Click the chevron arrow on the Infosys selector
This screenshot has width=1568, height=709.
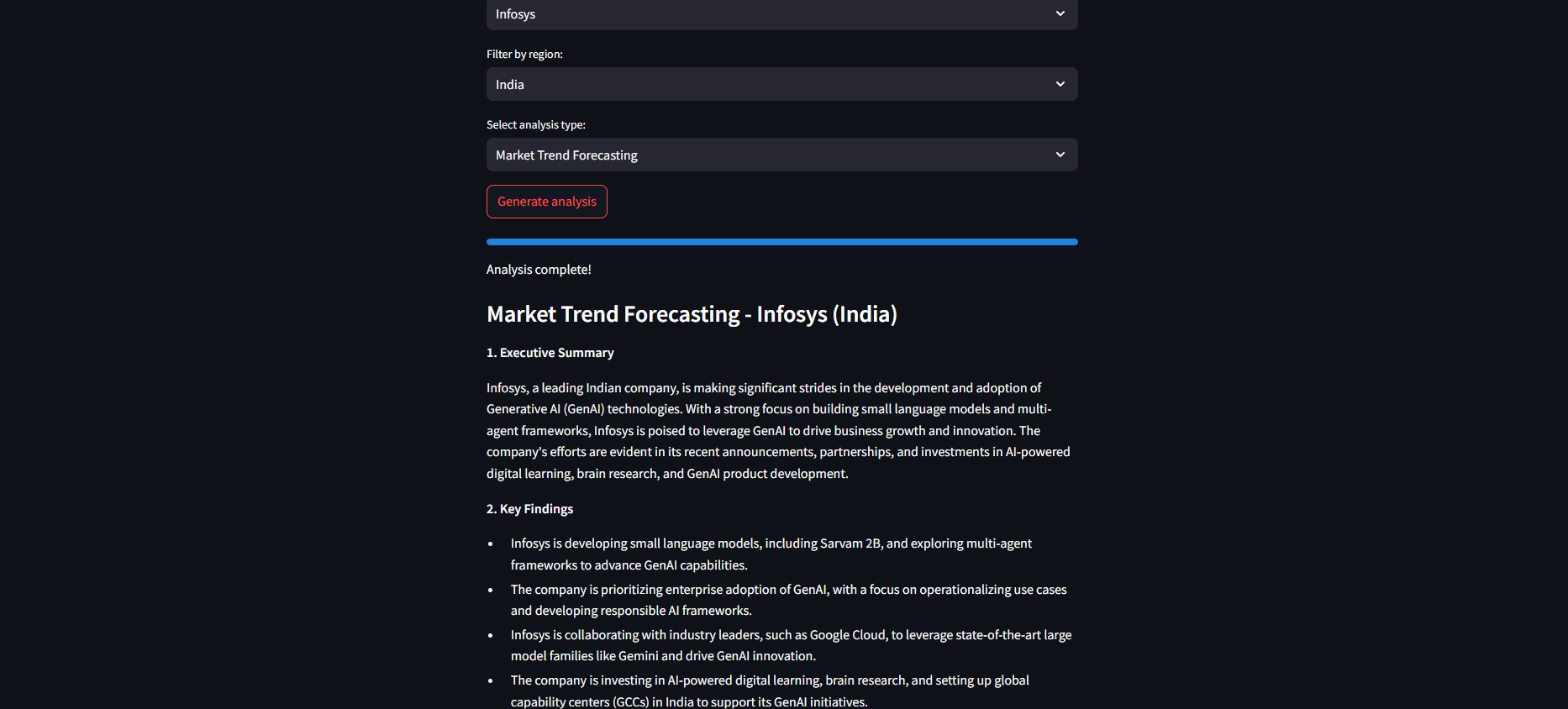point(1060,13)
